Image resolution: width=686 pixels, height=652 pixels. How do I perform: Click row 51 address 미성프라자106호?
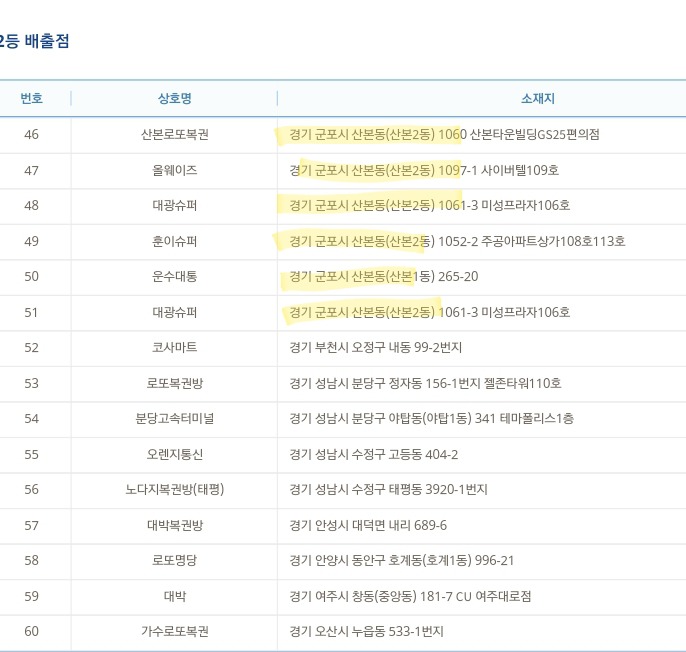pyautogui.click(x=430, y=312)
